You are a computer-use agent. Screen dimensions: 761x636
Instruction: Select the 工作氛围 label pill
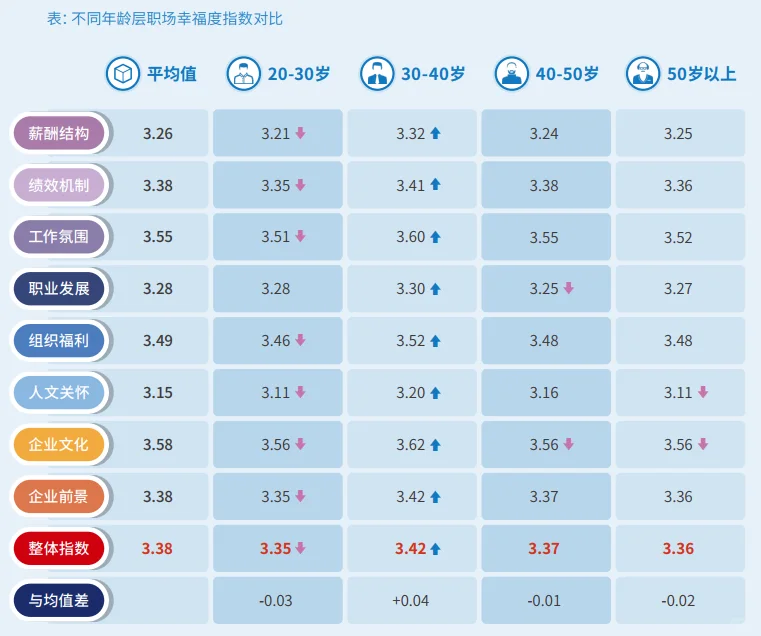tap(59, 237)
